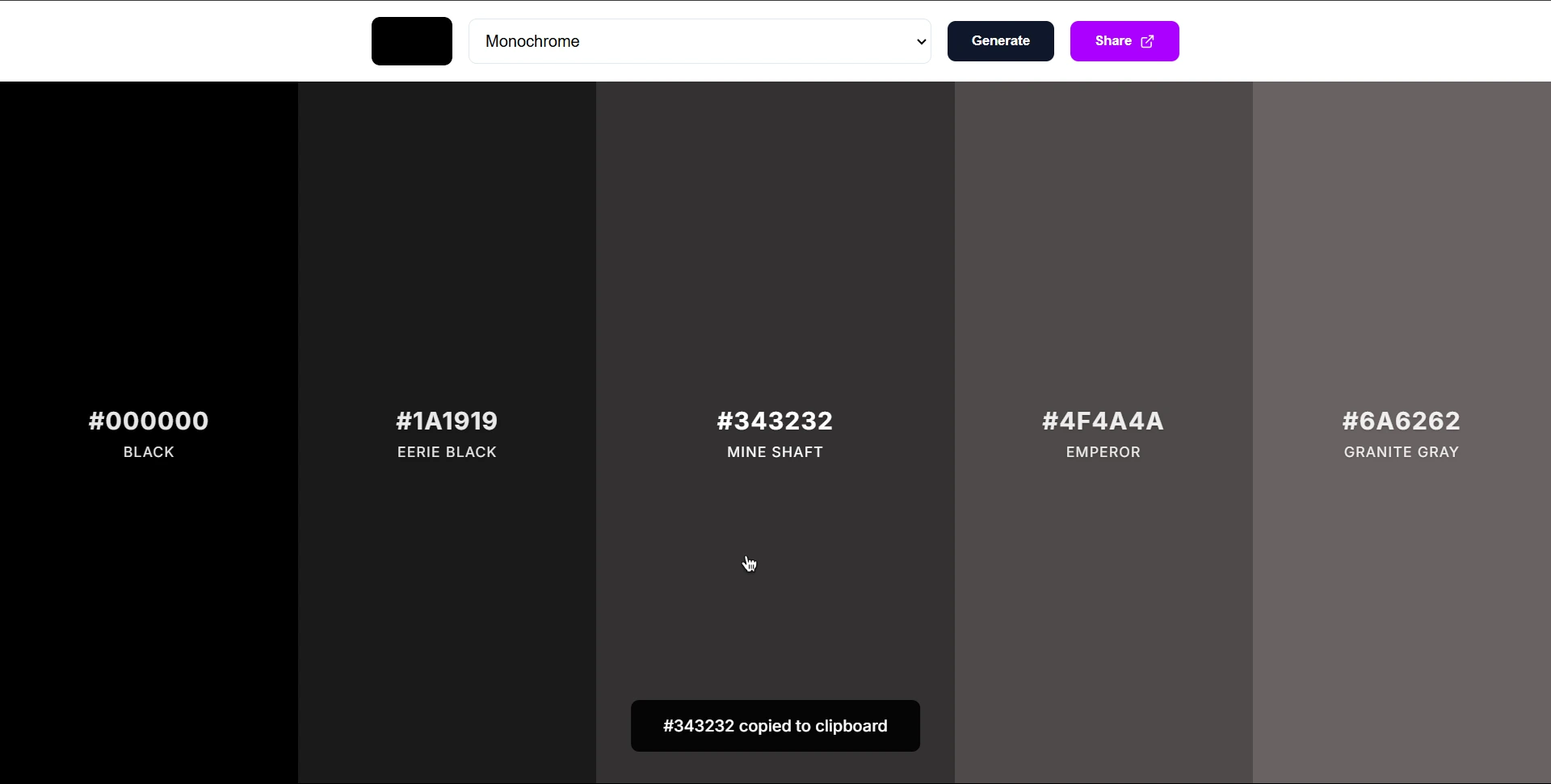The width and height of the screenshot is (1551, 784).
Task: Copy the #343232 hex code
Action: (774, 421)
